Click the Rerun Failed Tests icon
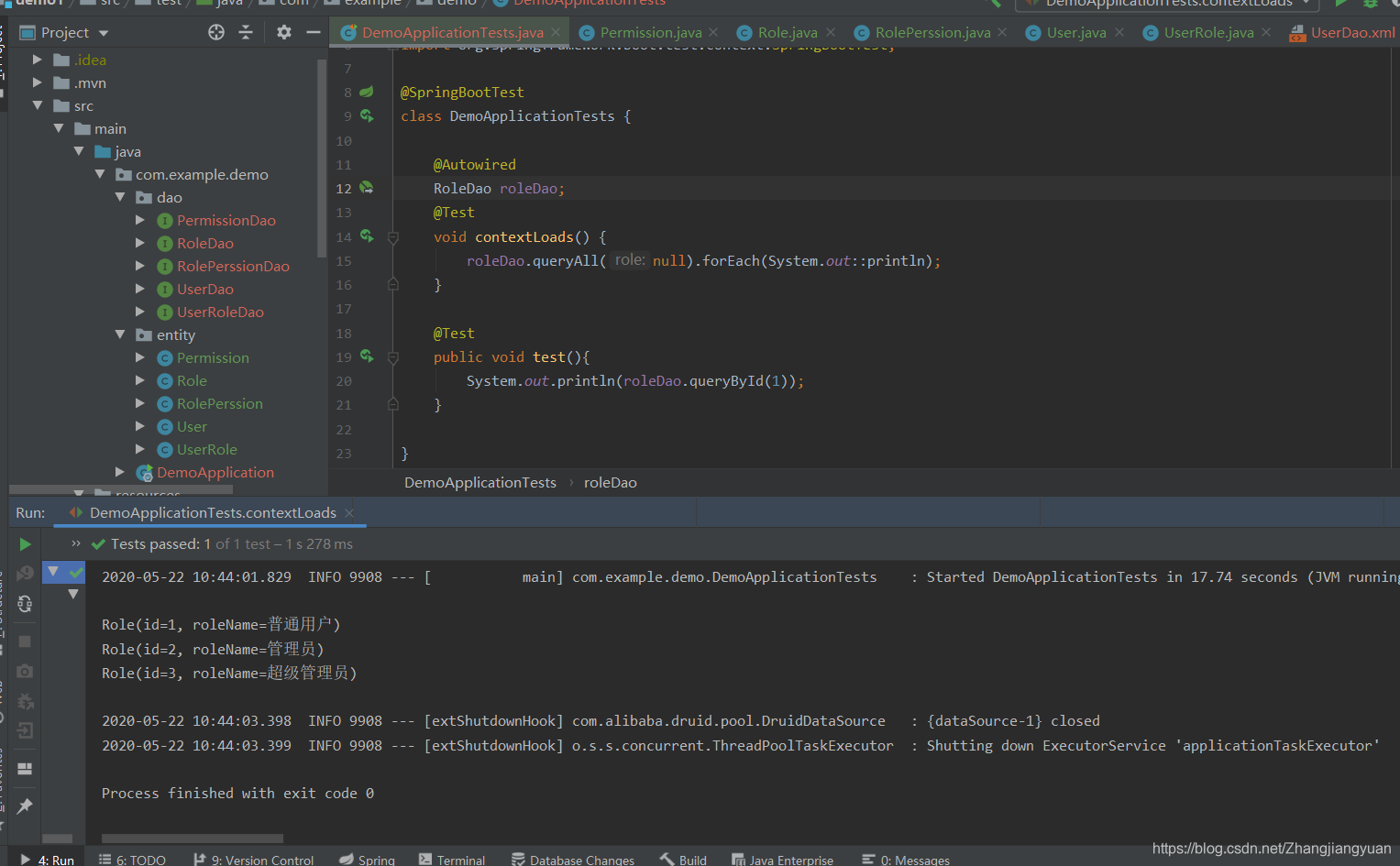Screen dimensions: 1400x866 25,574
